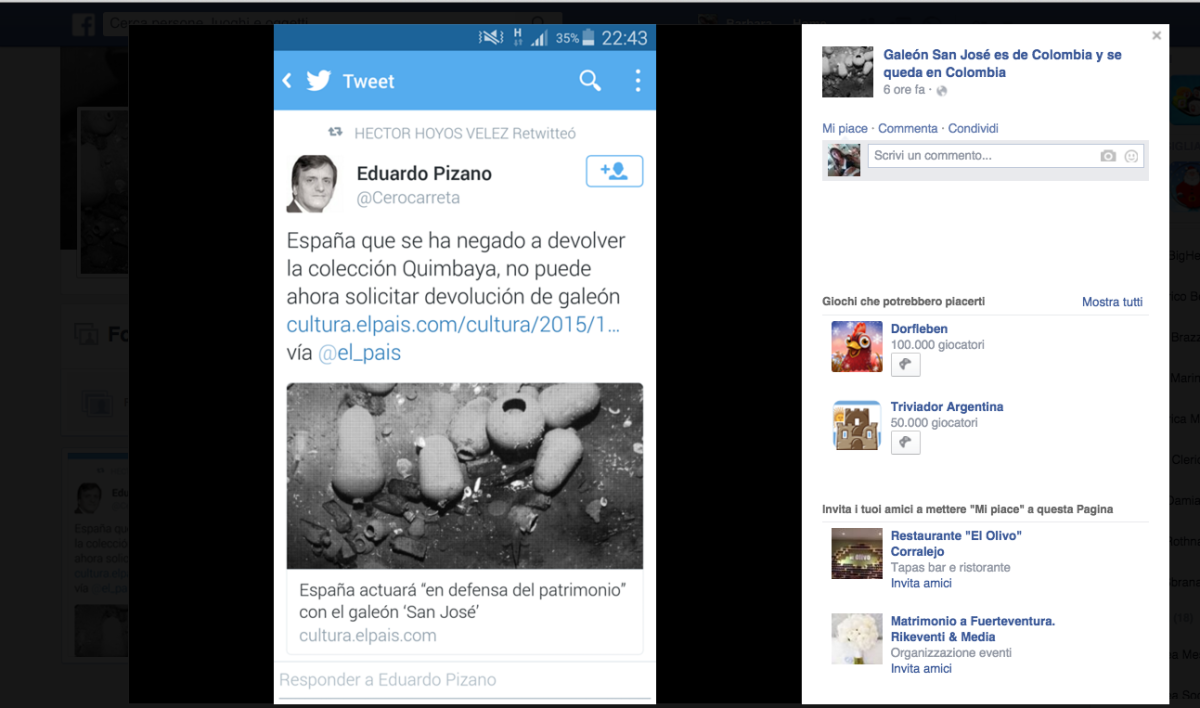Screen dimensions: 1200x708
Task: Tap the Twitter bird logo in the app bar
Action: [x=318, y=81]
